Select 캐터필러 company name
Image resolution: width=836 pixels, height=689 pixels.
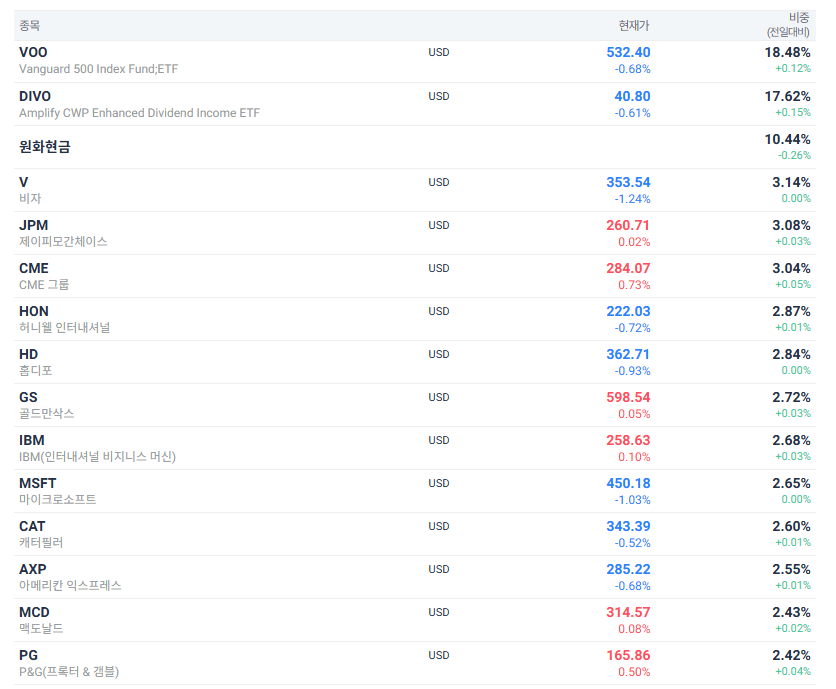[x=41, y=542]
